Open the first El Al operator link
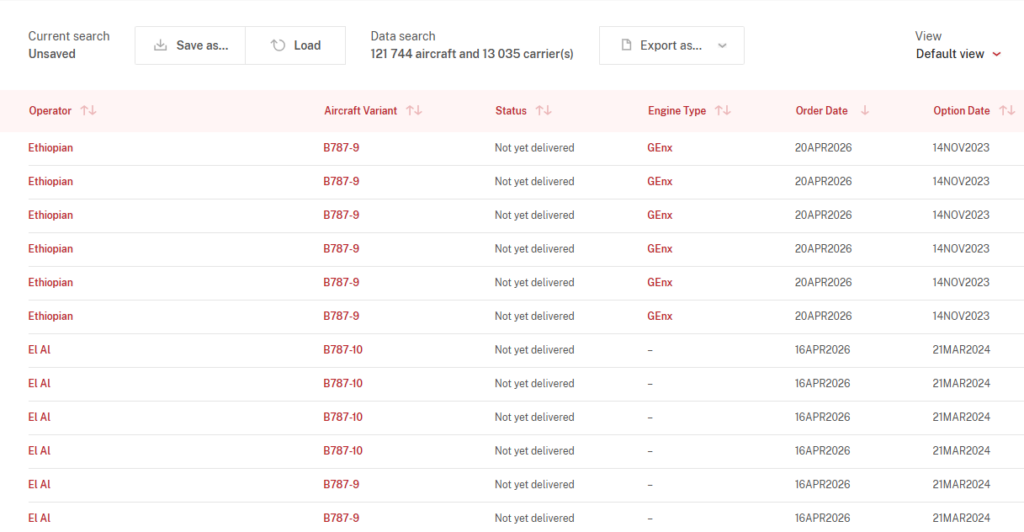 (x=39, y=349)
